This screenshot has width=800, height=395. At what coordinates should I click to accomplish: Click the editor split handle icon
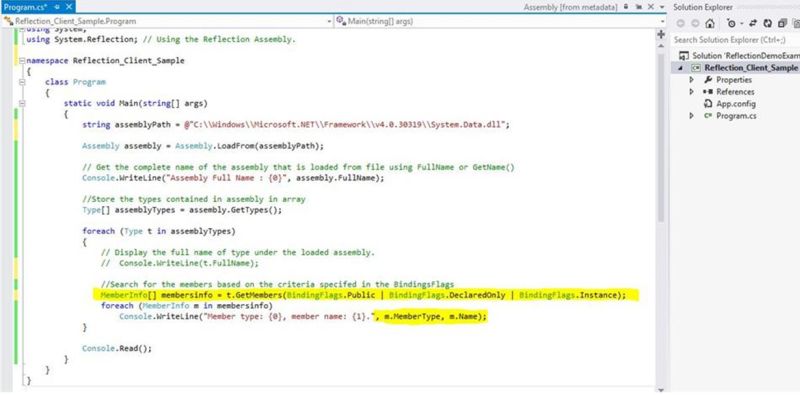coord(661,34)
